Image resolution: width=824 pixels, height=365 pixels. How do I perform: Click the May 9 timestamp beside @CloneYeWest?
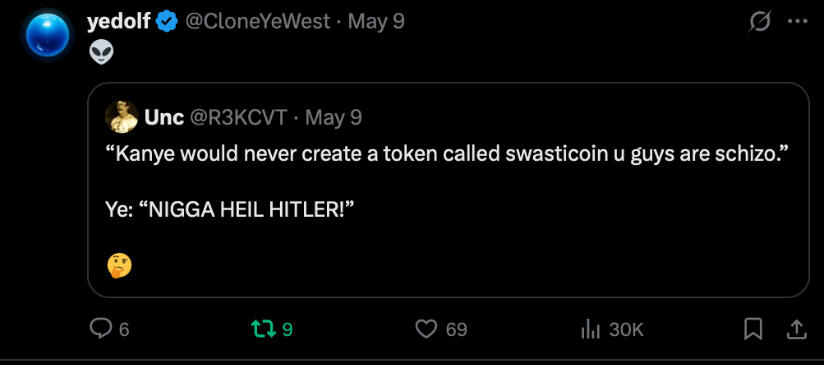point(376,22)
